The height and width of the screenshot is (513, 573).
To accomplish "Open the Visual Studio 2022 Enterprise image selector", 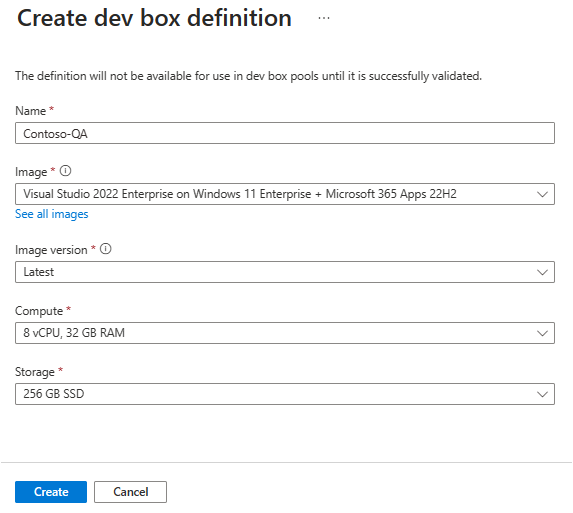I will (x=285, y=194).
